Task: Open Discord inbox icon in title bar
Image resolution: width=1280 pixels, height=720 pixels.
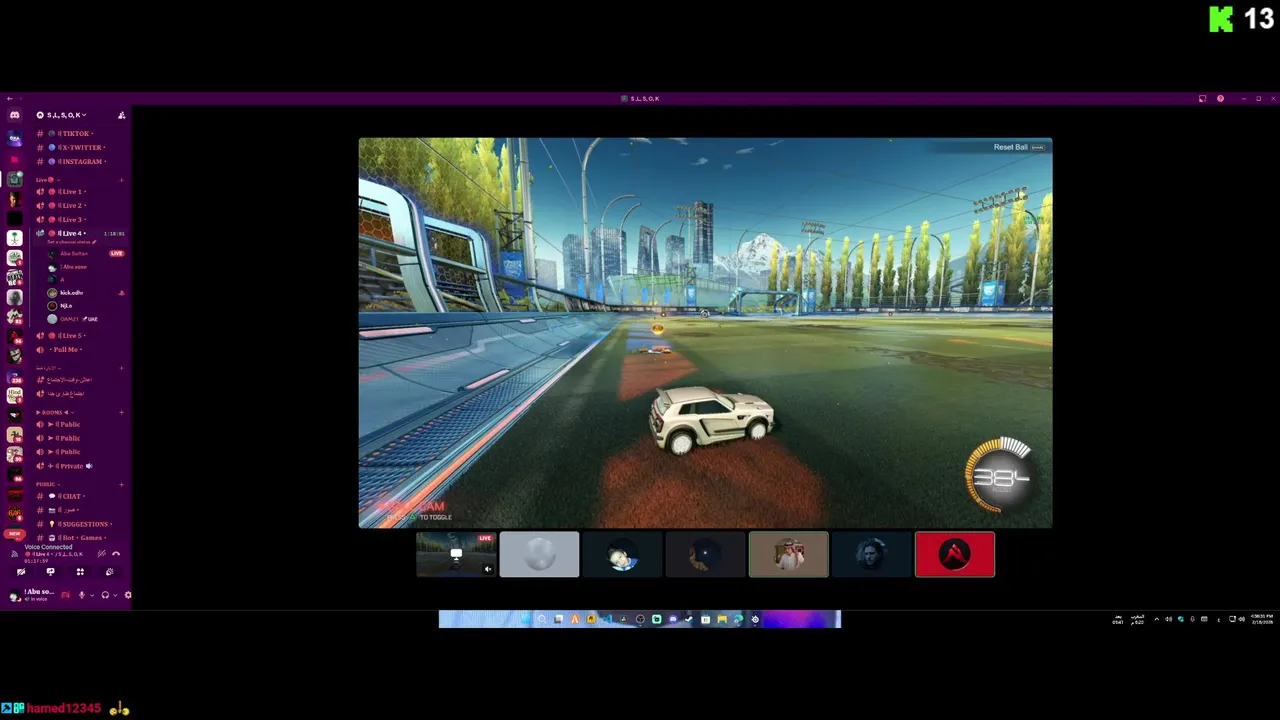Action: click(1202, 99)
